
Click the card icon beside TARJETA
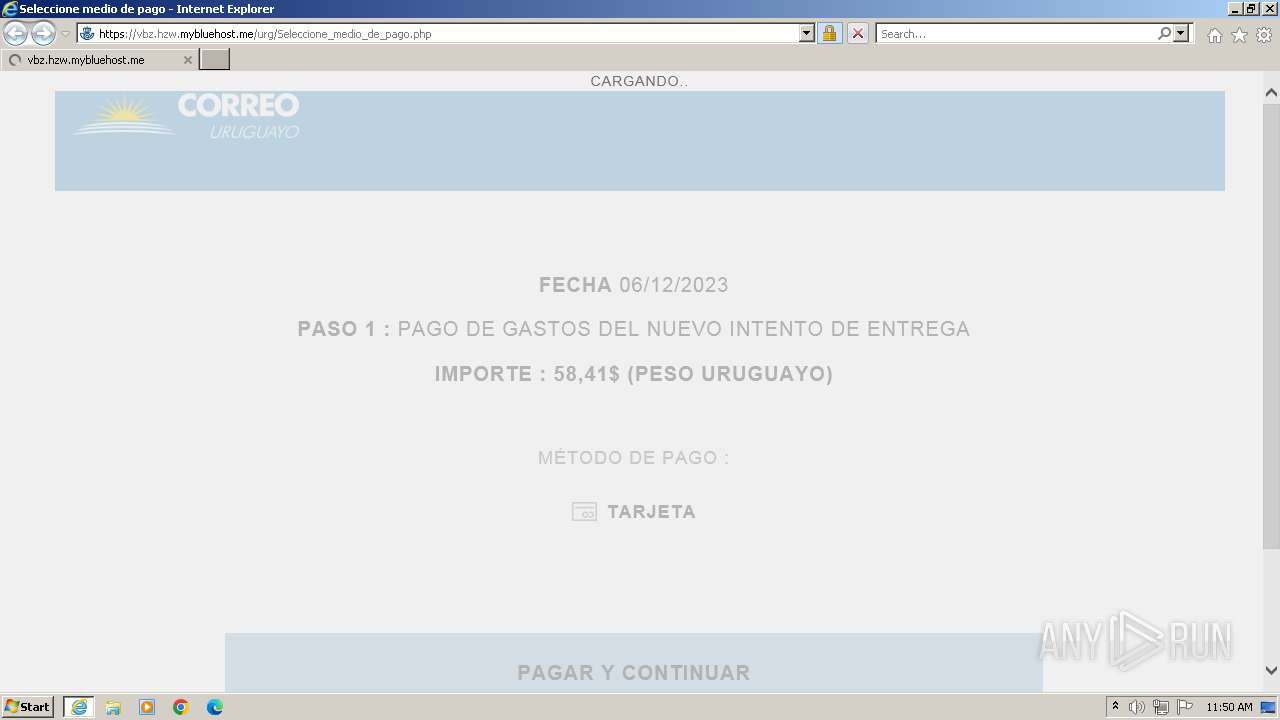pyautogui.click(x=584, y=512)
